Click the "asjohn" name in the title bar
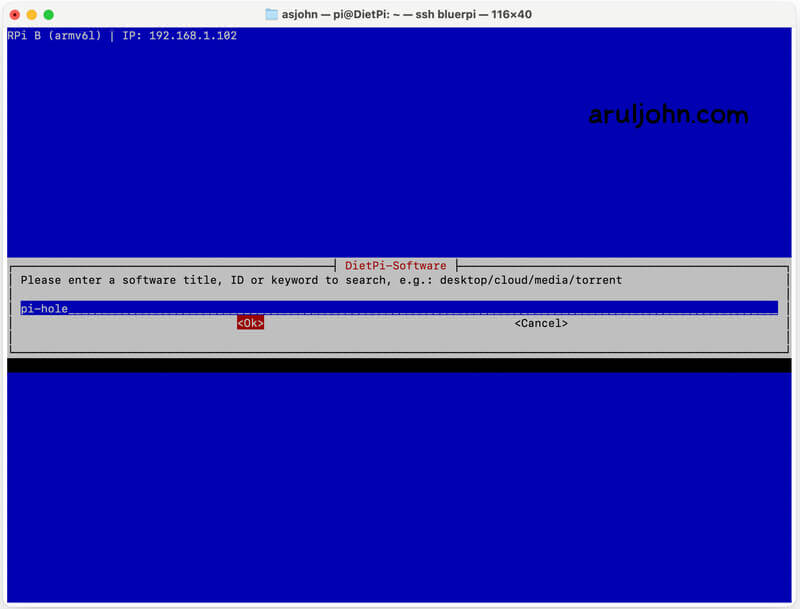 tap(300, 15)
